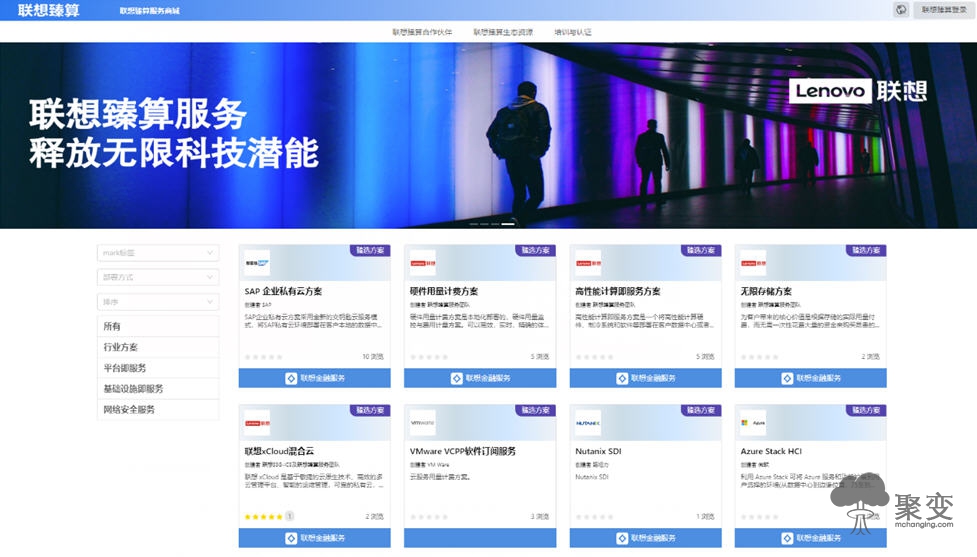
Task: Open 高性能计算即服务方案 card title
Action: pos(617,291)
